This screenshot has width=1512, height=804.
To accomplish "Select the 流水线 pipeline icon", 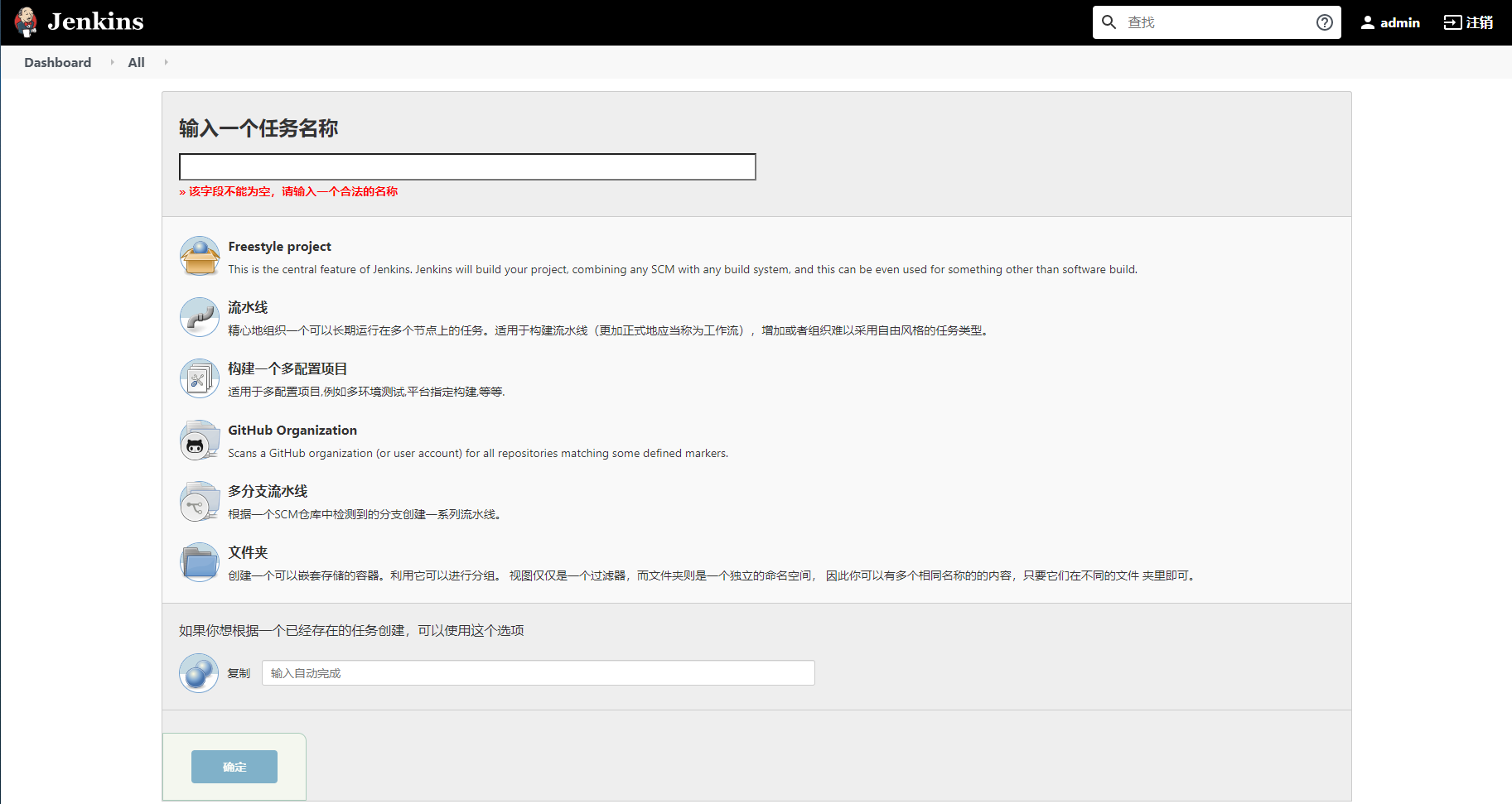I will 200,317.
